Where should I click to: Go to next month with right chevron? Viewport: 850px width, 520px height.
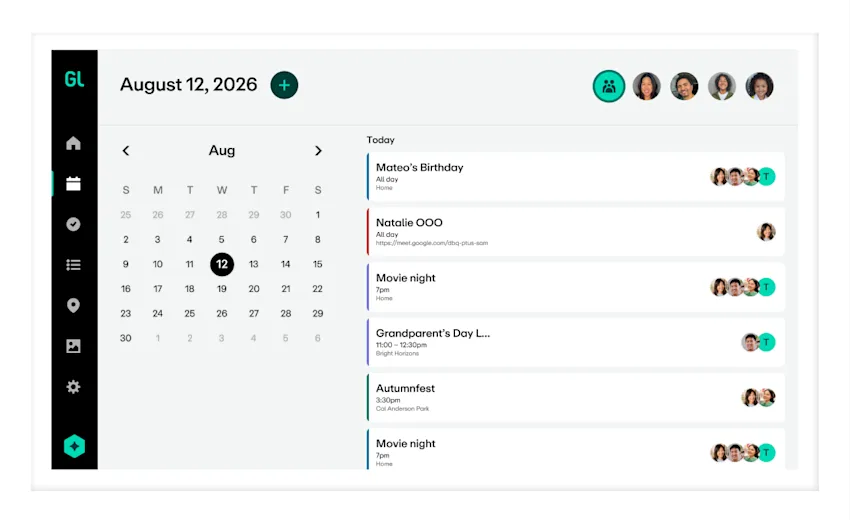(x=318, y=151)
